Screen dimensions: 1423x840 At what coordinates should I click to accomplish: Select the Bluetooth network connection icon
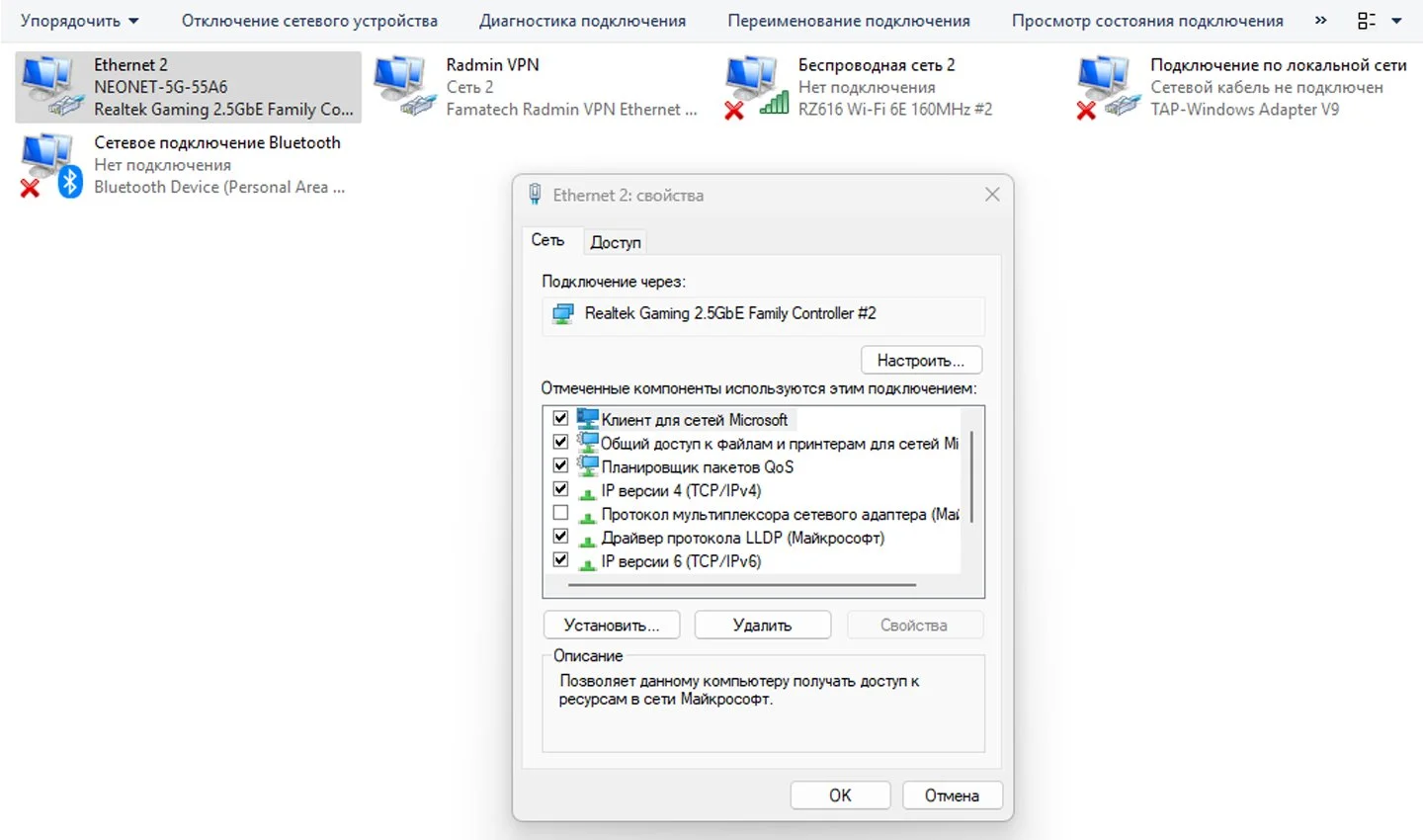pos(51,165)
